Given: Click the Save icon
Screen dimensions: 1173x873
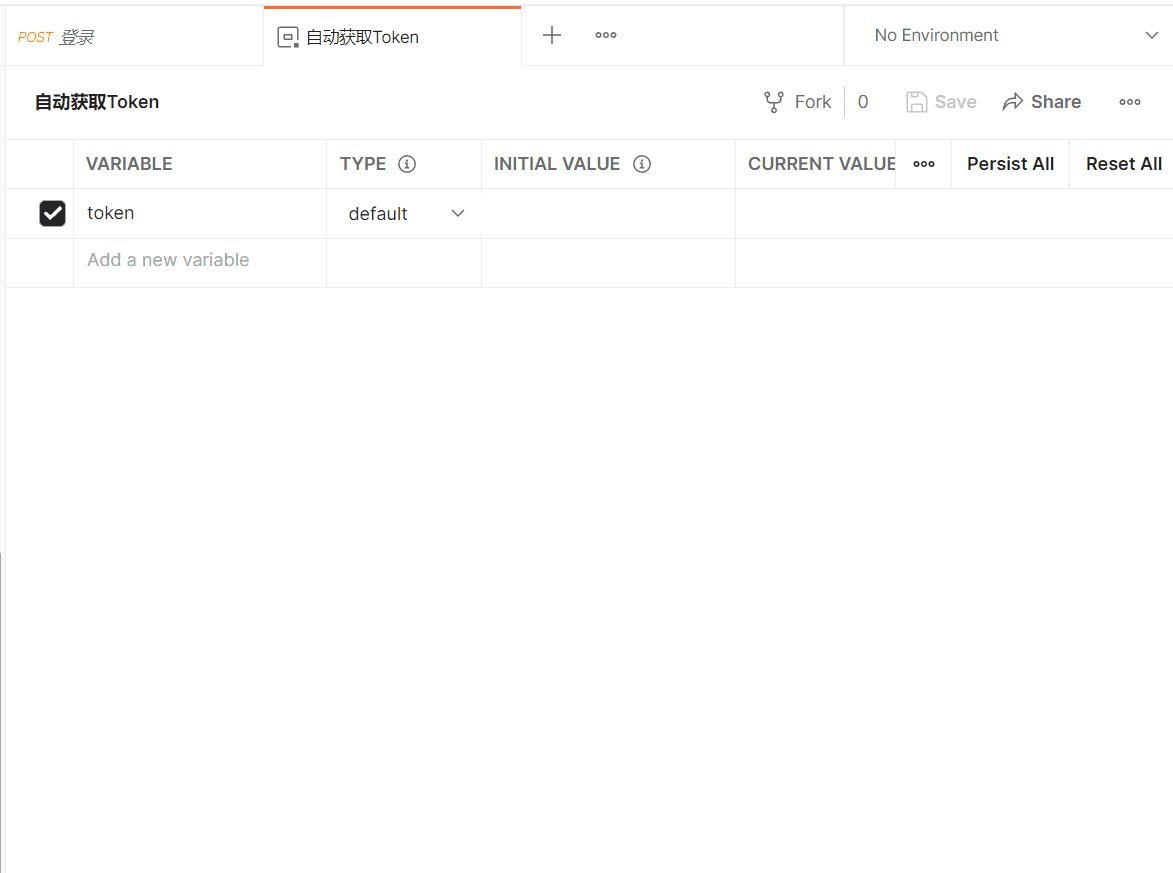Looking at the screenshot, I should (x=915, y=101).
